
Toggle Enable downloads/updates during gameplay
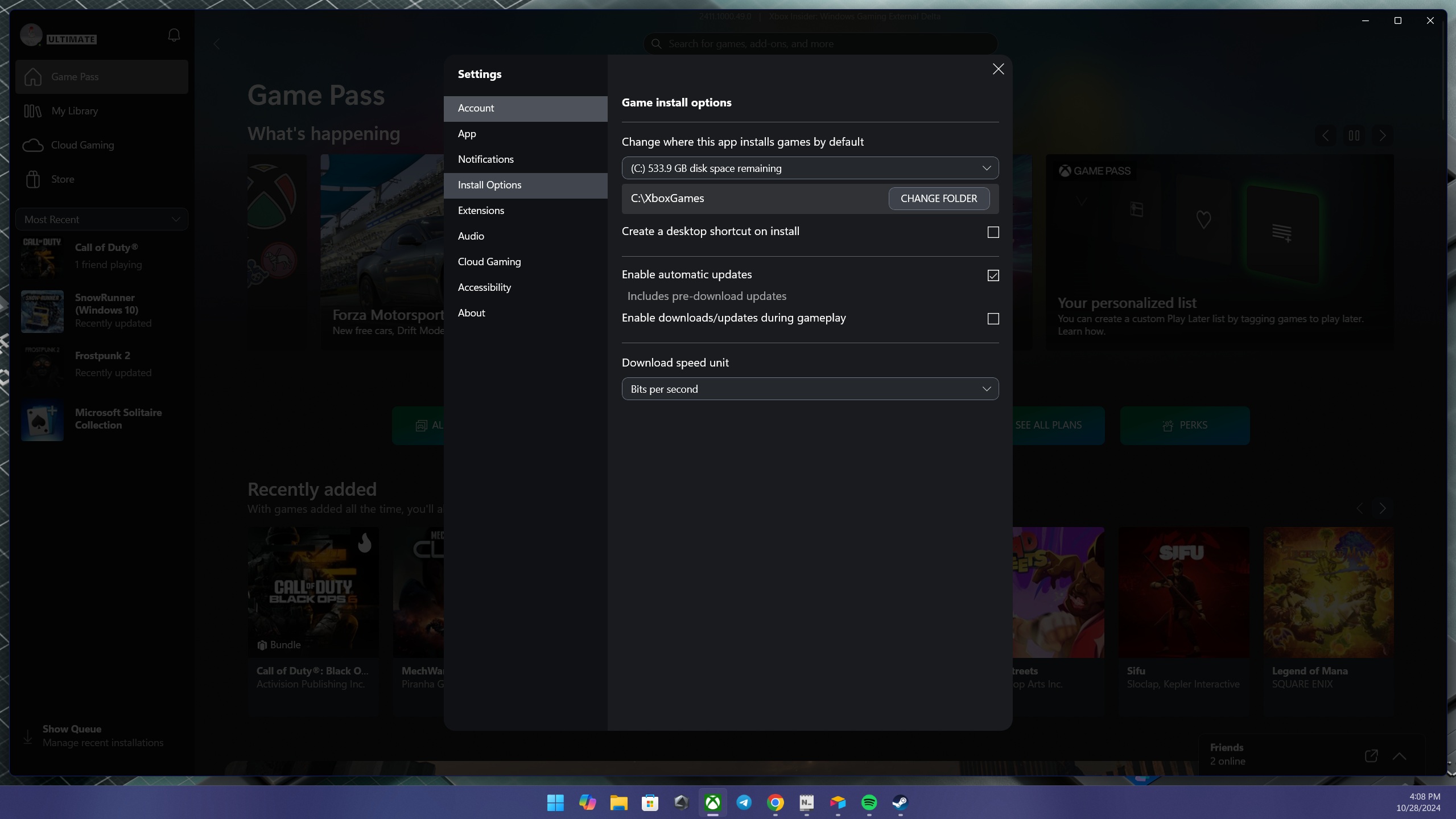coord(993,318)
